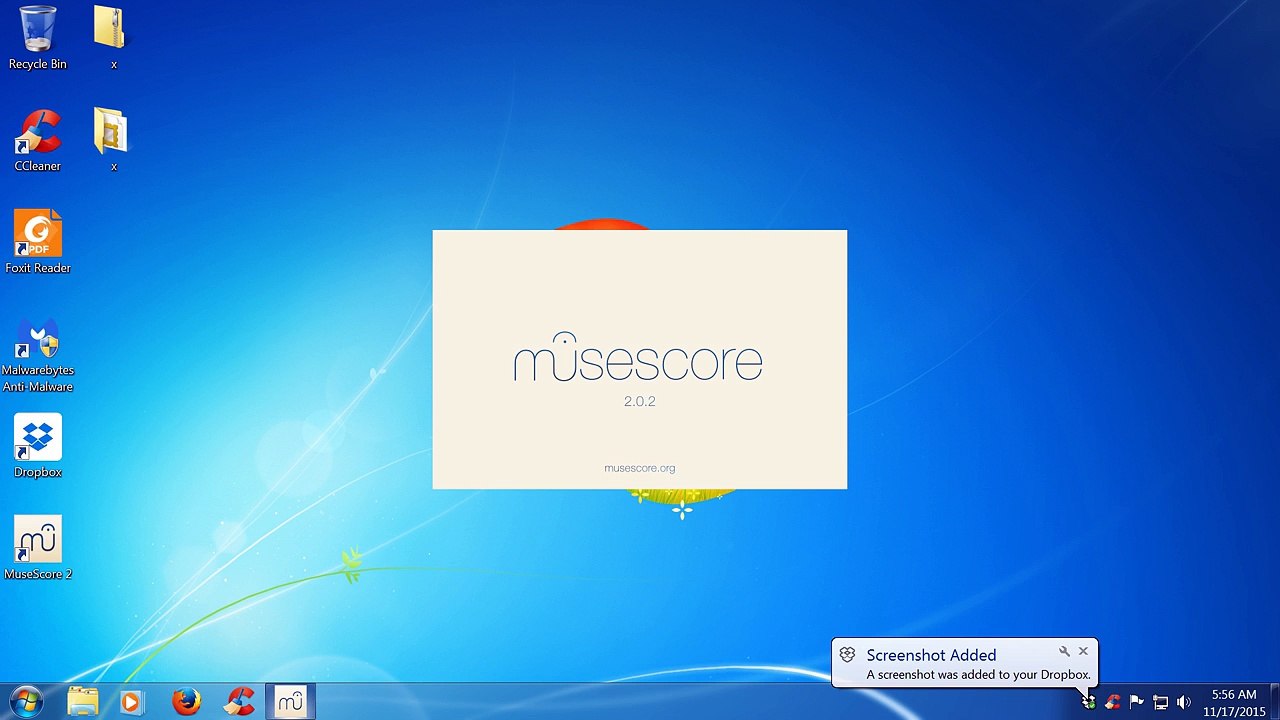Click the CCleaner system tray icon
This screenshot has height=720, width=1280.
pyautogui.click(x=1113, y=702)
